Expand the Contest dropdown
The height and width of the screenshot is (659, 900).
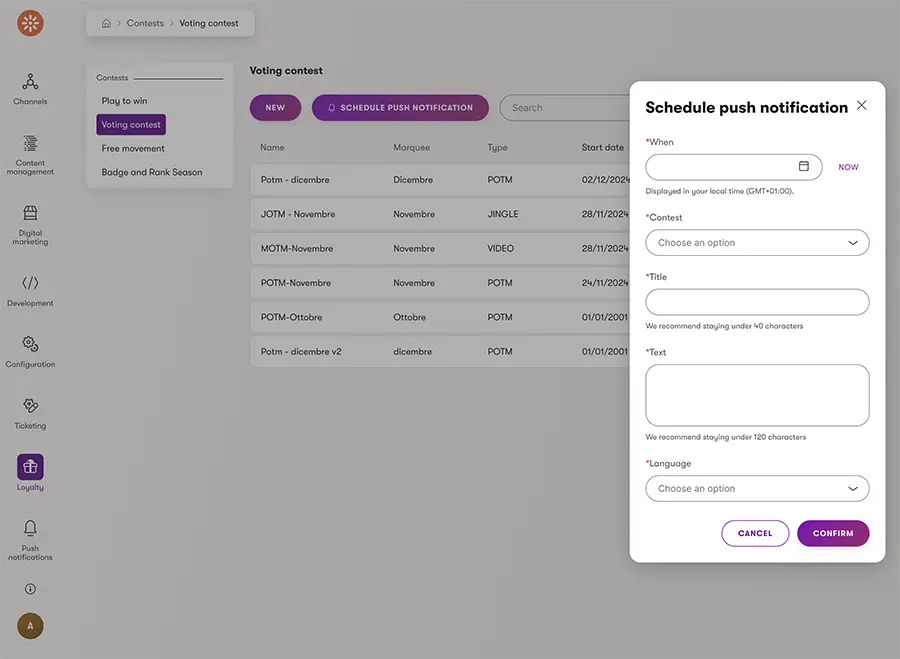point(757,243)
